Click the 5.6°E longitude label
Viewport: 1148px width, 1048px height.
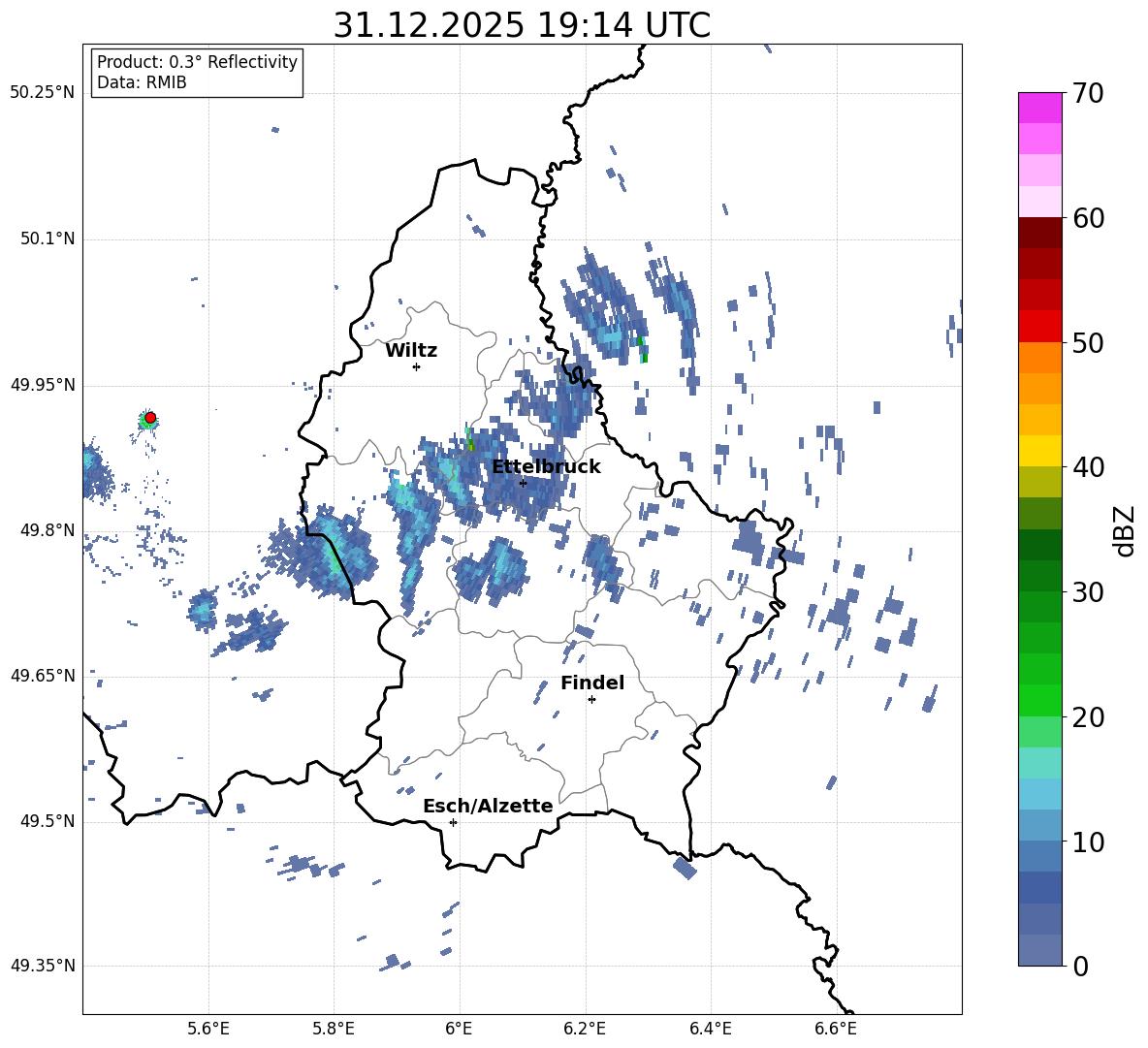(x=208, y=1029)
